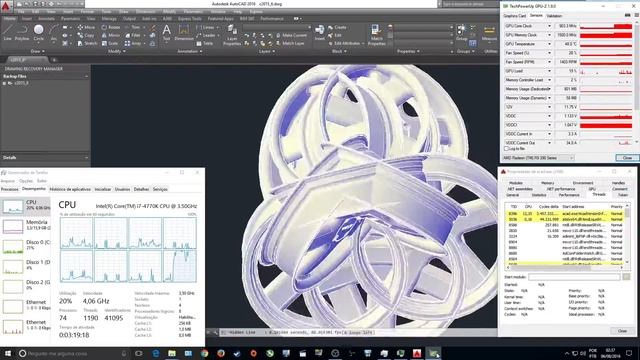Open Google Chrome from the taskbar
This screenshot has height=360, width=640.
coord(204,353)
